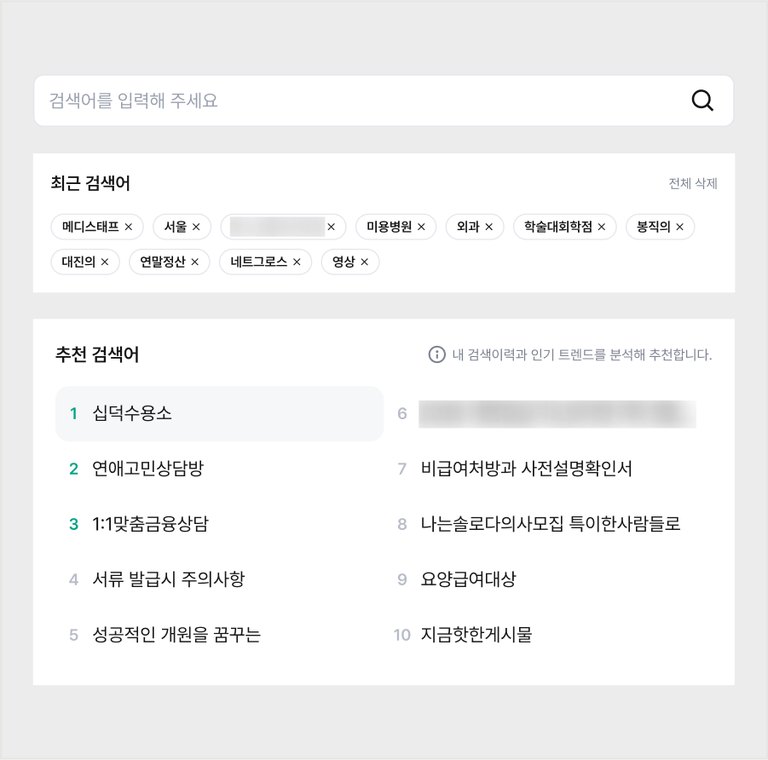768x760 pixels.
Task: Remove the 네트그로스 recent search chip
Action: [297, 262]
